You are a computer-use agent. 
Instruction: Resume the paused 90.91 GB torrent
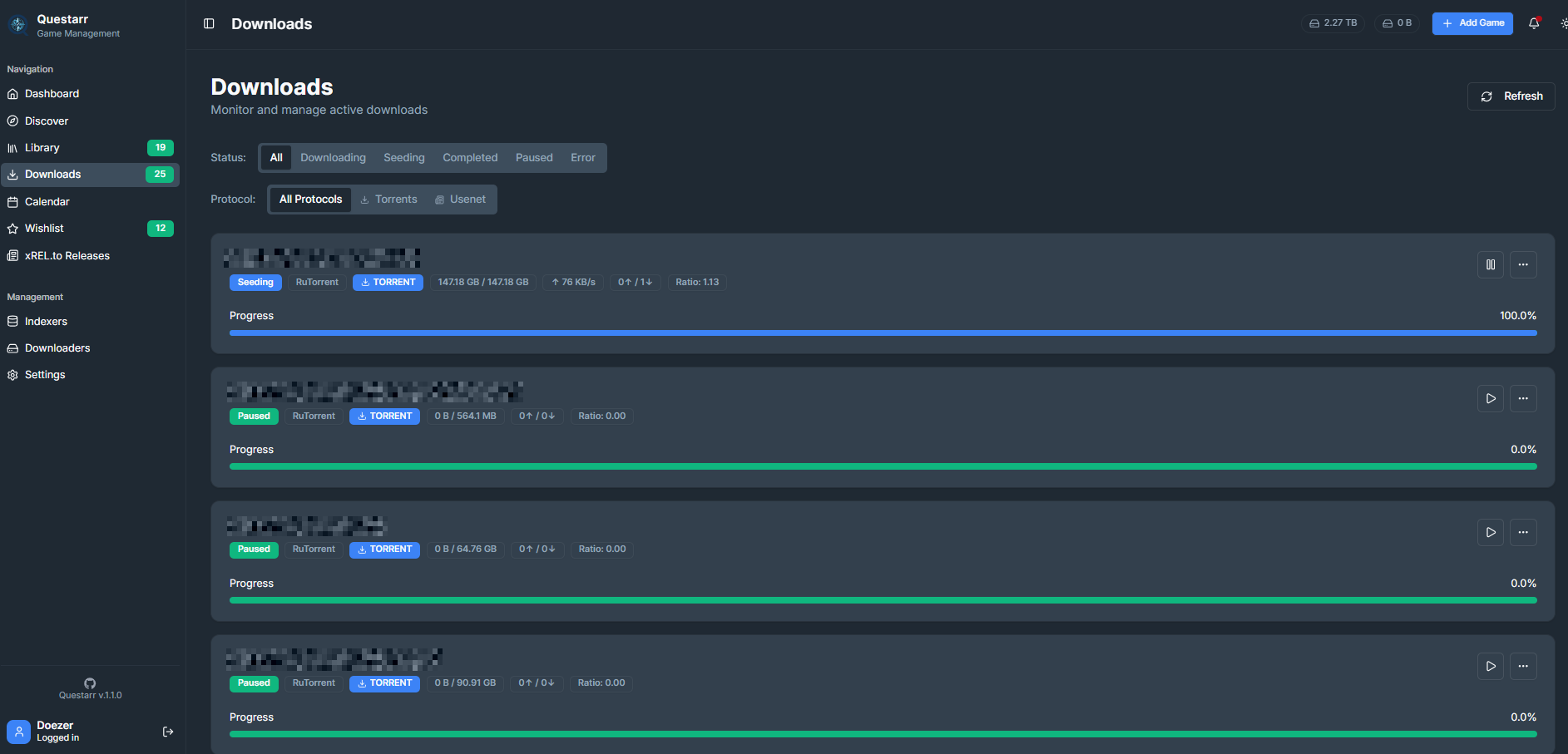1490,667
